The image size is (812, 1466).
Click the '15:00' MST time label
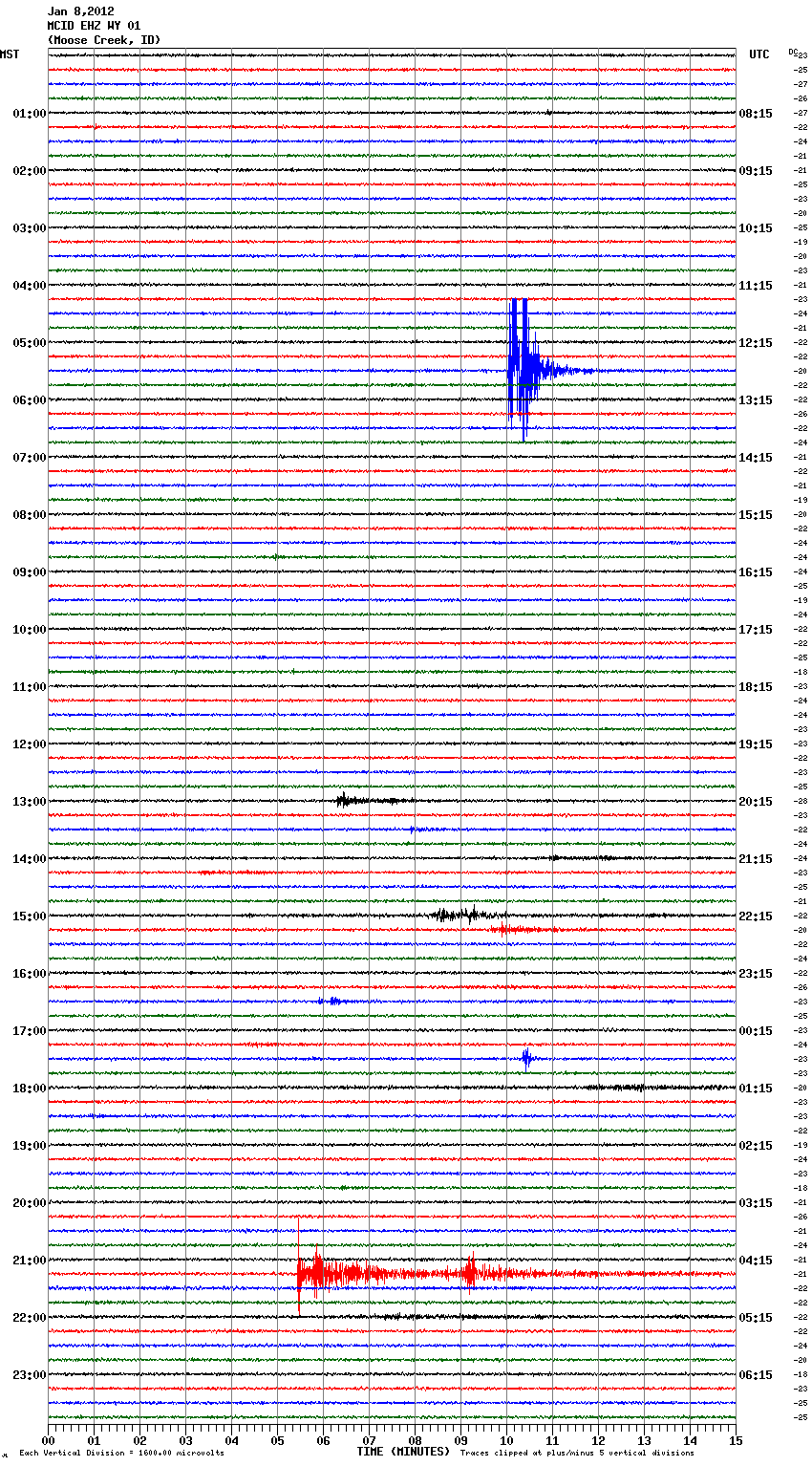pyautogui.click(x=29, y=916)
